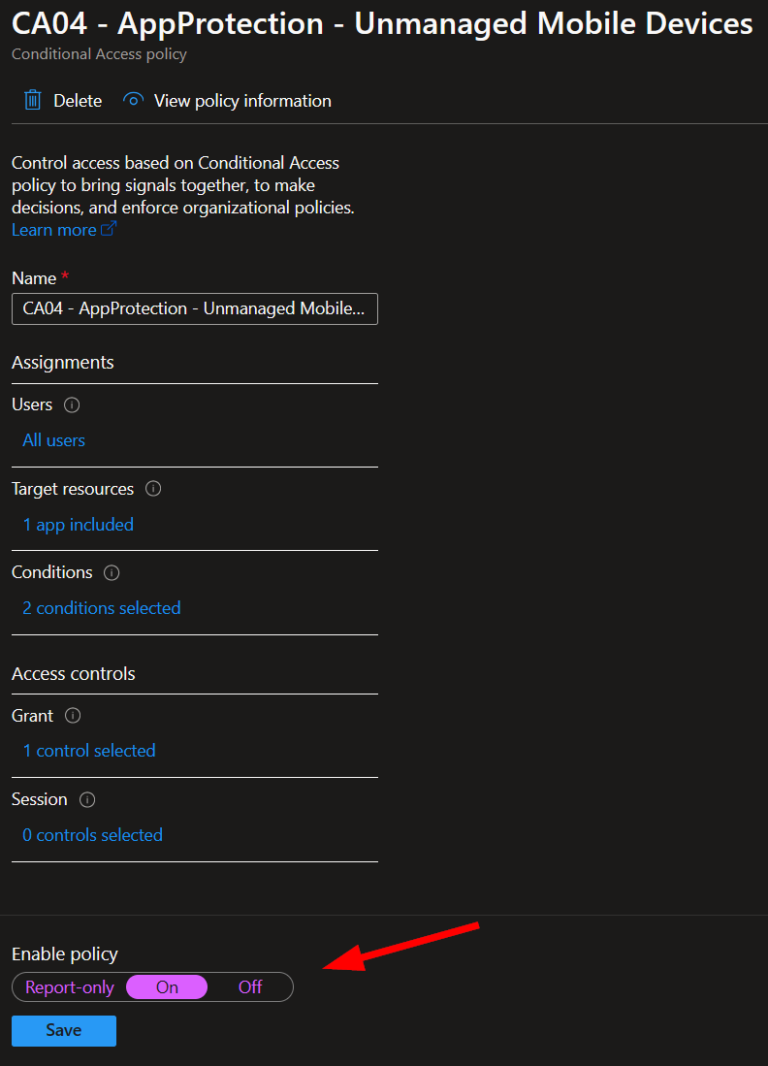Open the 0 controls selected session link

(x=92, y=835)
